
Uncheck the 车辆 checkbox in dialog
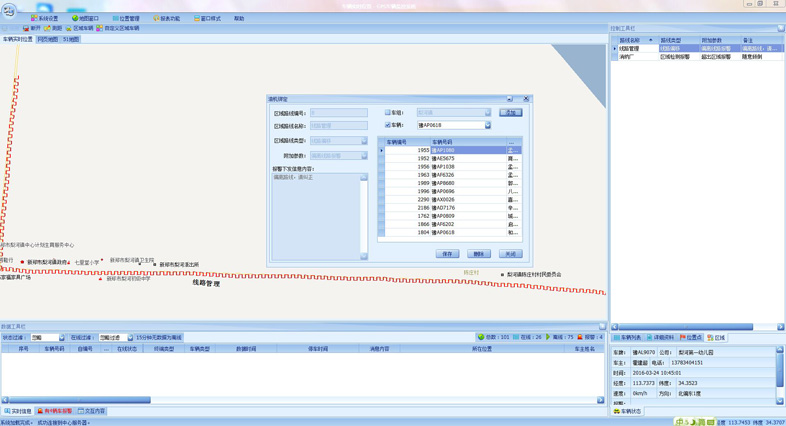(x=388, y=125)
